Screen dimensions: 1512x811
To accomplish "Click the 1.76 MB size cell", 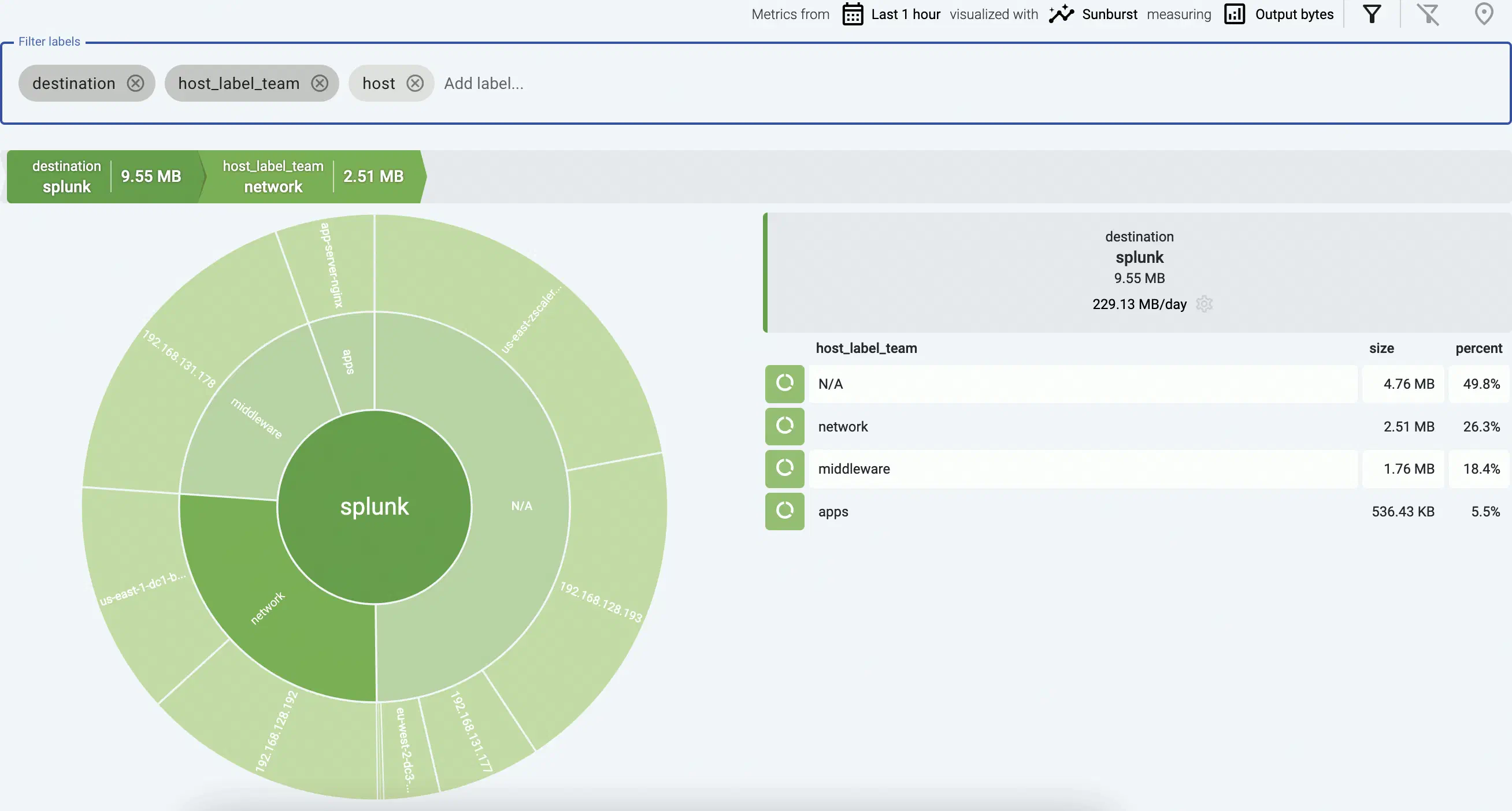I will tap(1403, 468).
